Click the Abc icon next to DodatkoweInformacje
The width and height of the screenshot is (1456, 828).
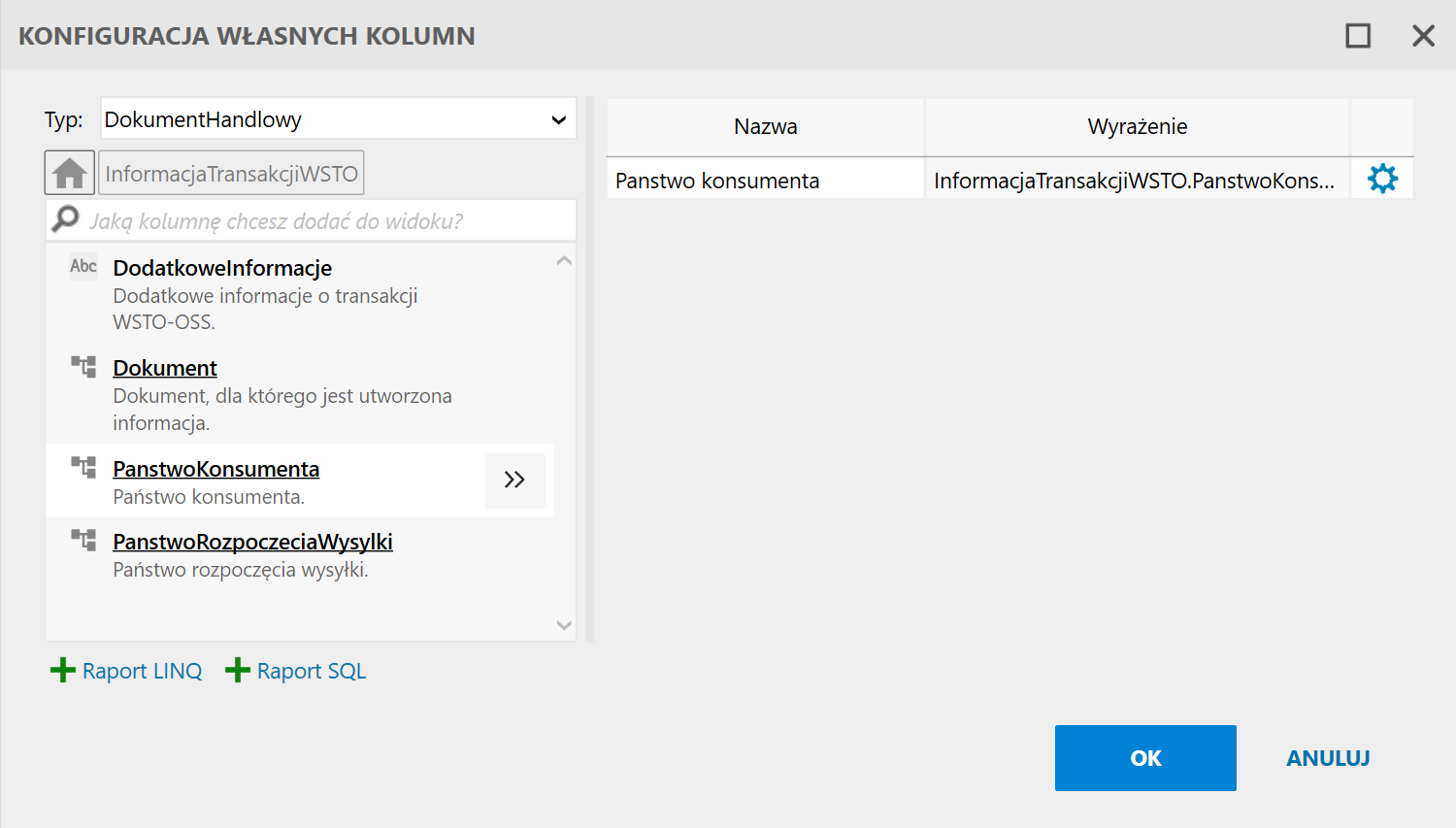click(x=83, y=266)
